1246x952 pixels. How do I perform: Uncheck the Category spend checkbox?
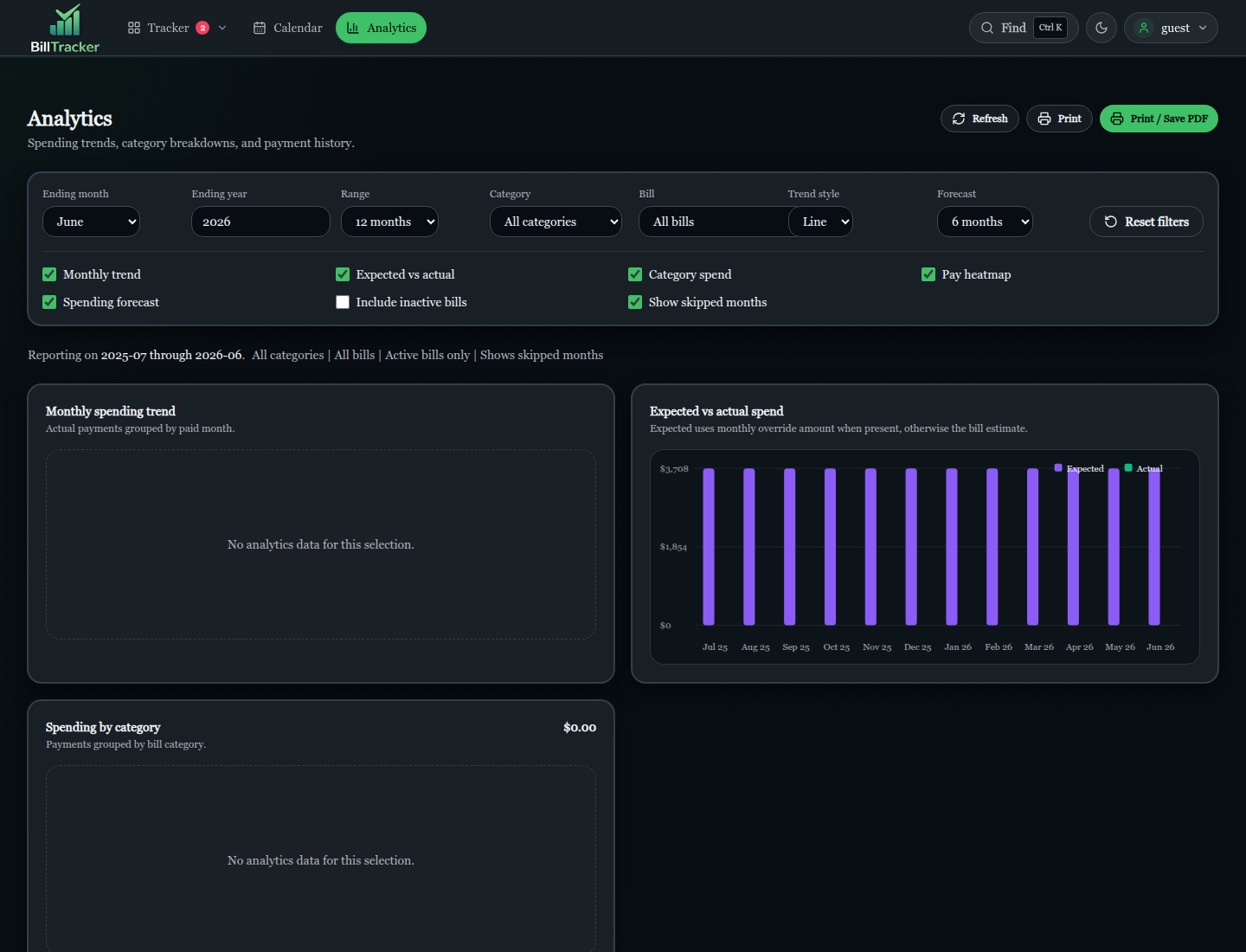(x=635, y=274)
